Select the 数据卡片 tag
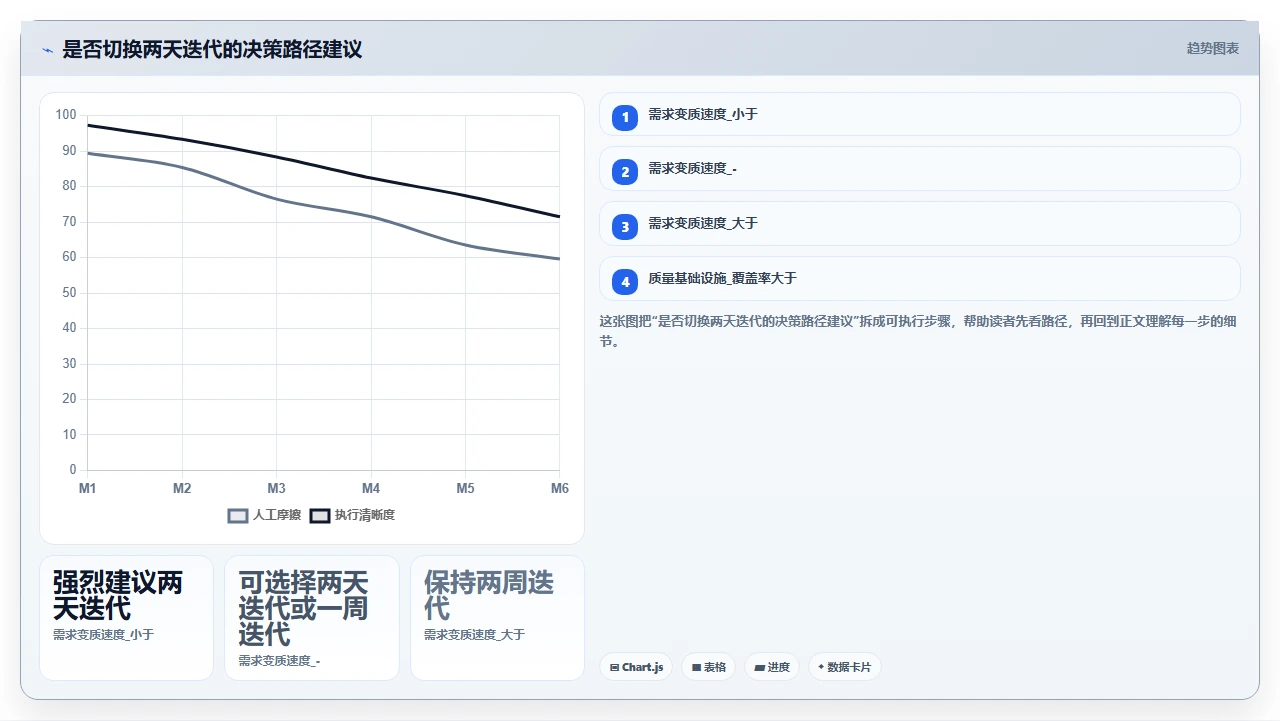Screen dimensions: 1280x721 [845, 667]
